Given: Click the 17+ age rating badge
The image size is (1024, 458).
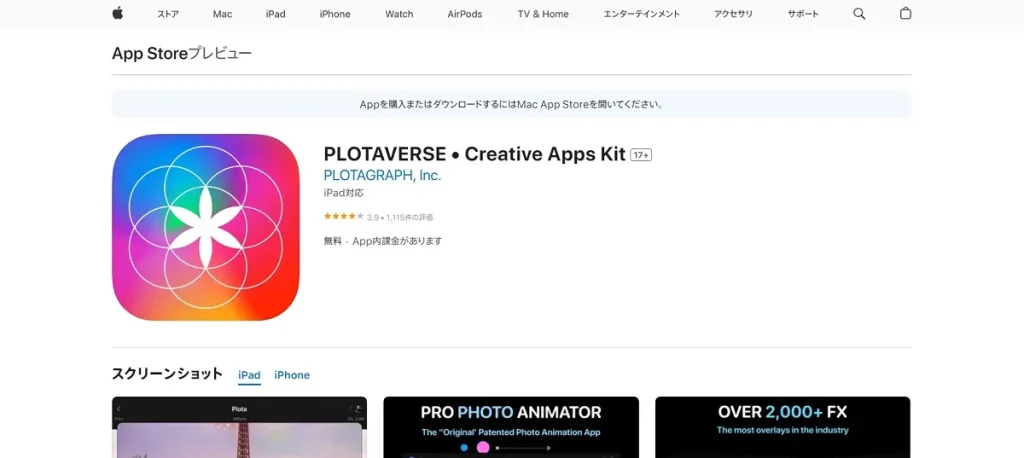Looking at the screenshot, I should (641, 155).
